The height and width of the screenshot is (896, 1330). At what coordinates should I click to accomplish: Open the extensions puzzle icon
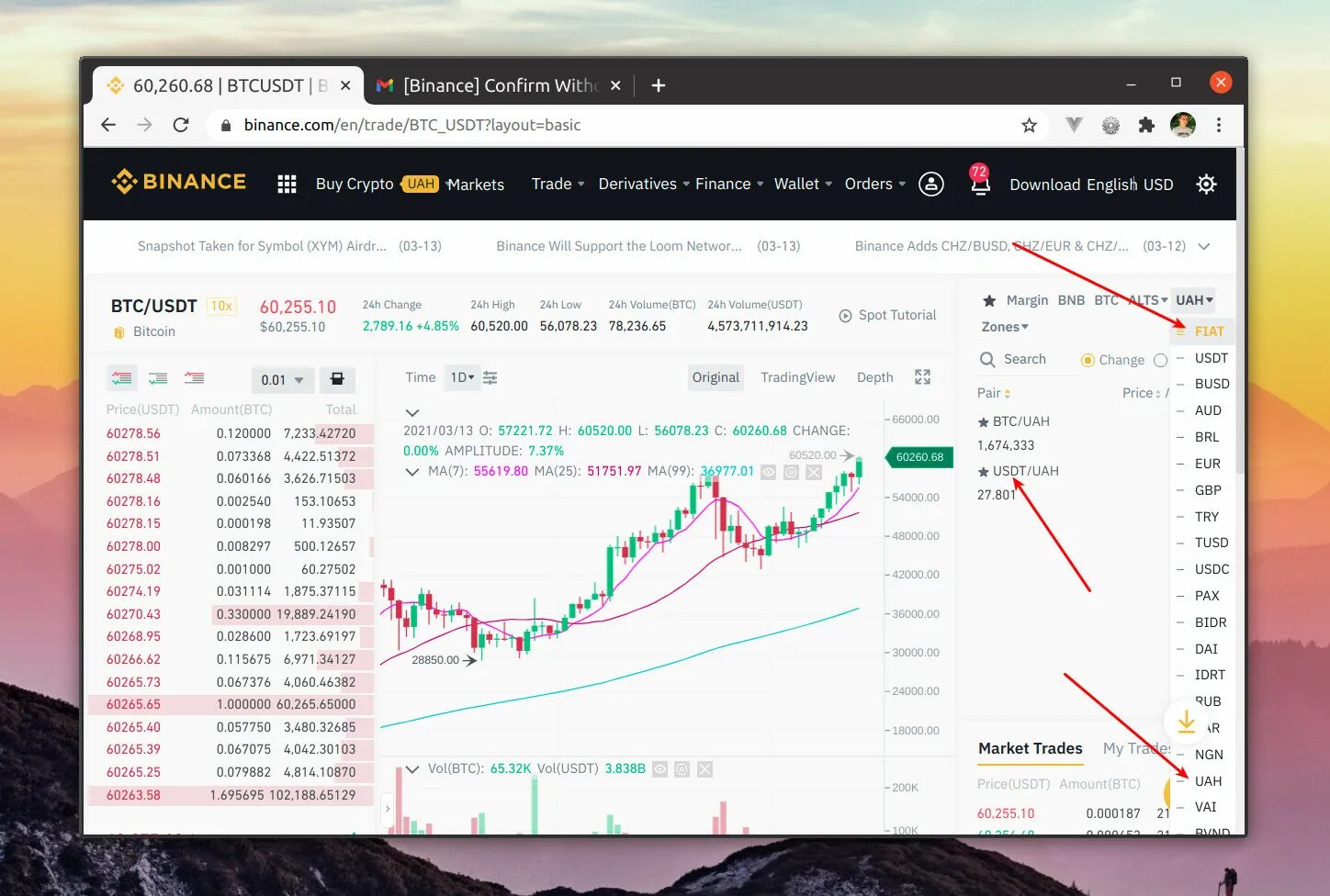point(1146,125)
